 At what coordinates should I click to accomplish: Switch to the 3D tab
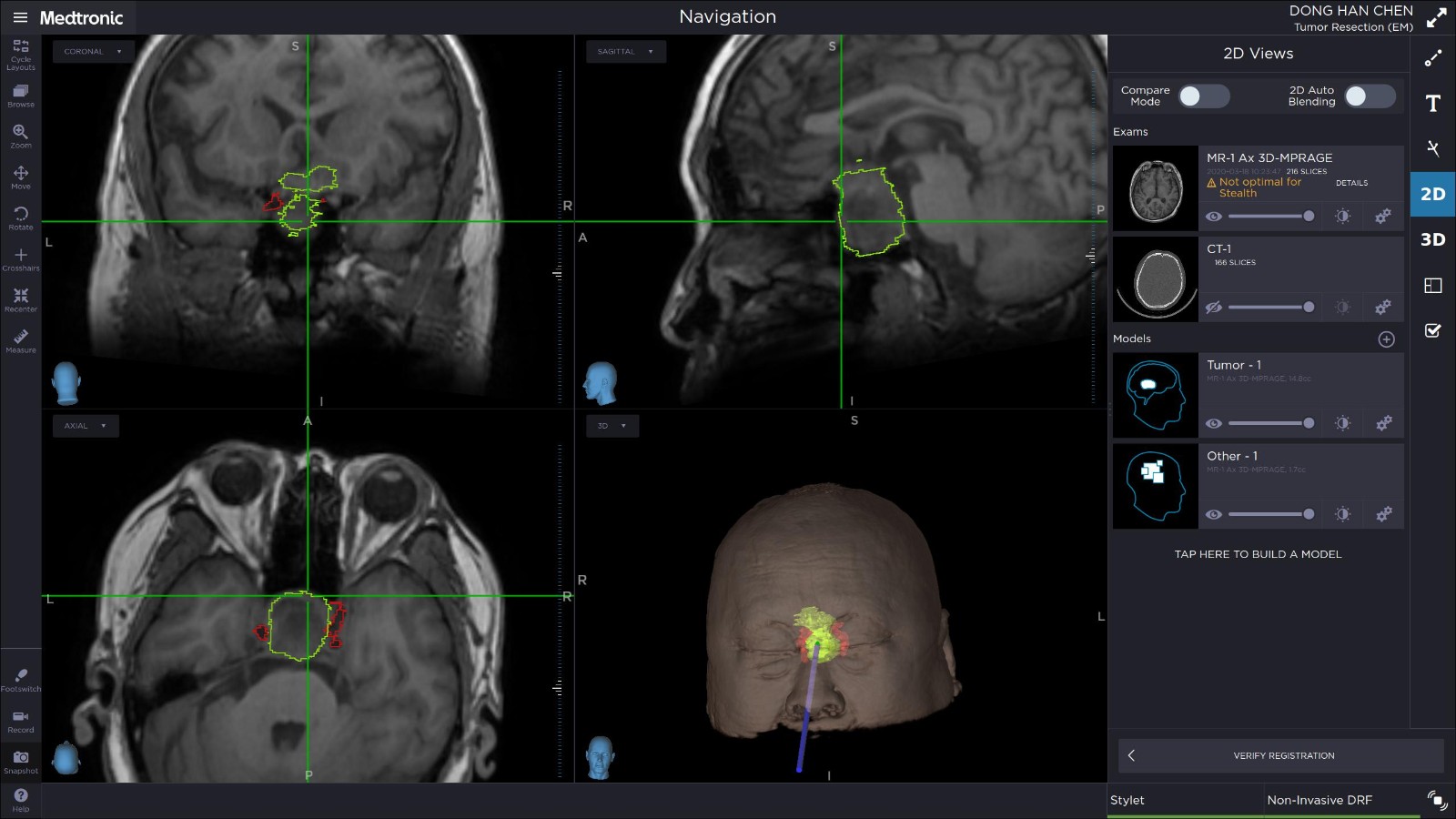pos(1432,239)
